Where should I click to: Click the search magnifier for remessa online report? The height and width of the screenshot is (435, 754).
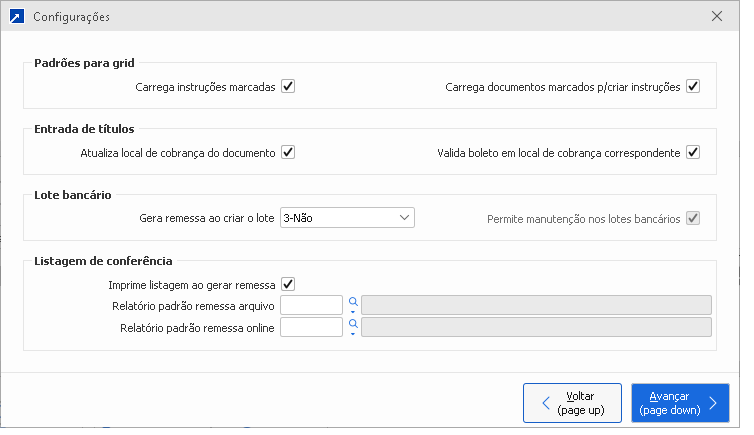(x=352, y=324)
